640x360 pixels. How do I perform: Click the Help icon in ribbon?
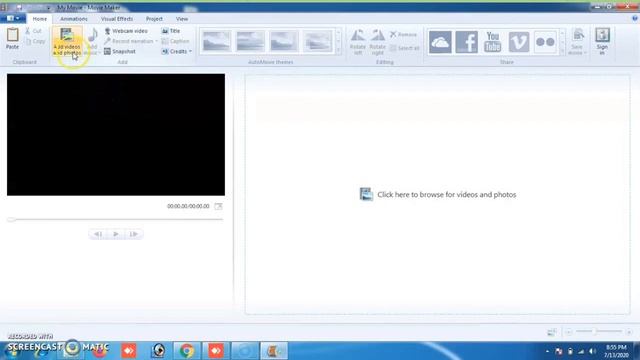click(x=635, y=18)
